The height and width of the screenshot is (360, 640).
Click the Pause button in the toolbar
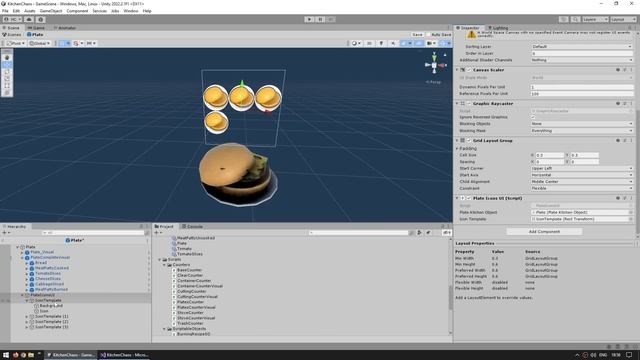click(x=320, y=19)
